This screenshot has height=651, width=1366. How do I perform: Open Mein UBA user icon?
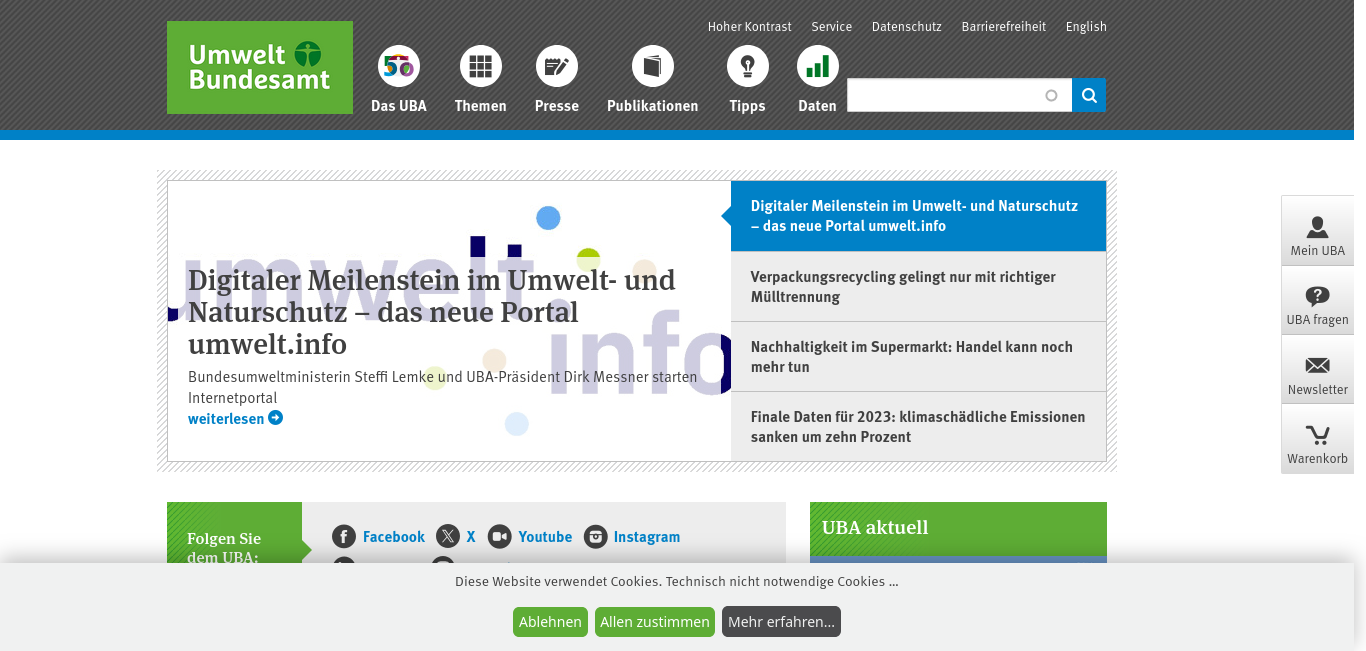[x=1318, y=227]
